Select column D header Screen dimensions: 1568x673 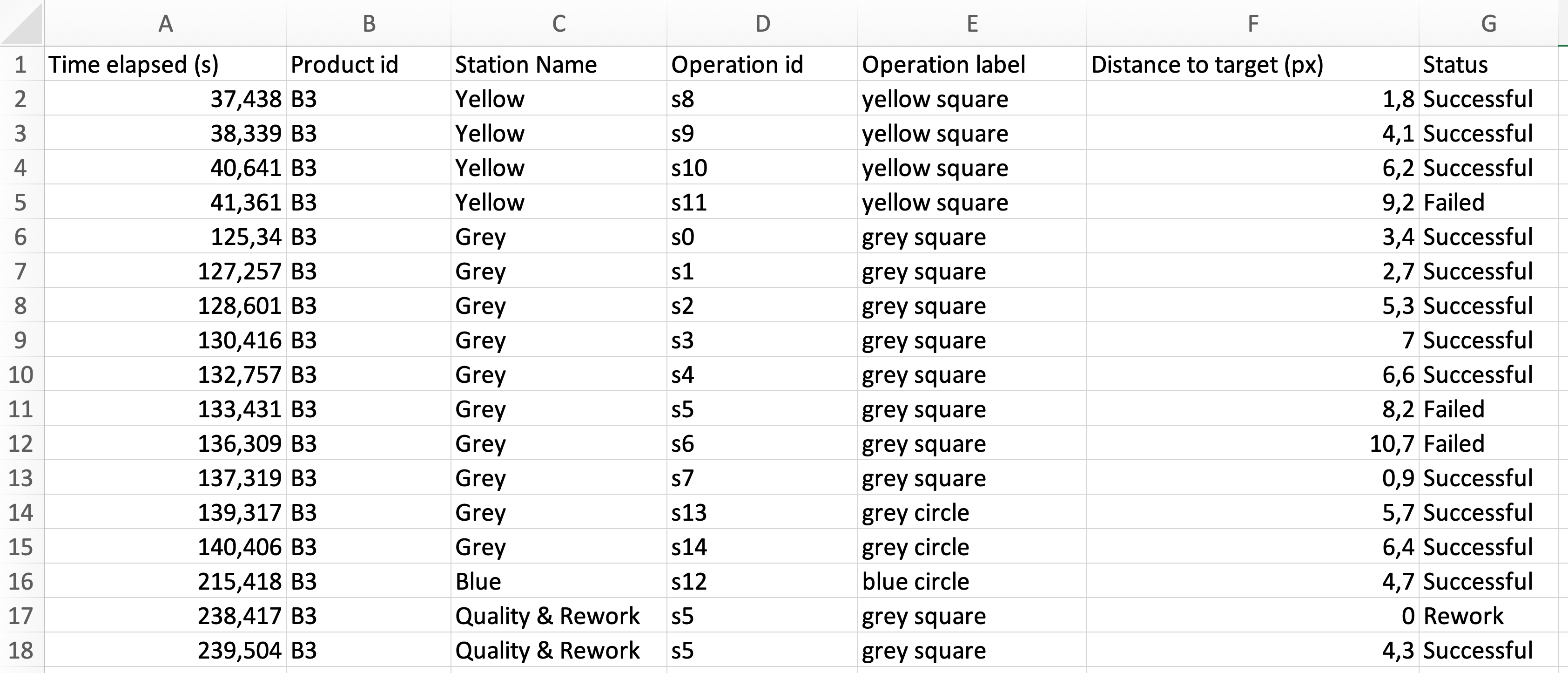pyautogui.click(x=762, y=23)
